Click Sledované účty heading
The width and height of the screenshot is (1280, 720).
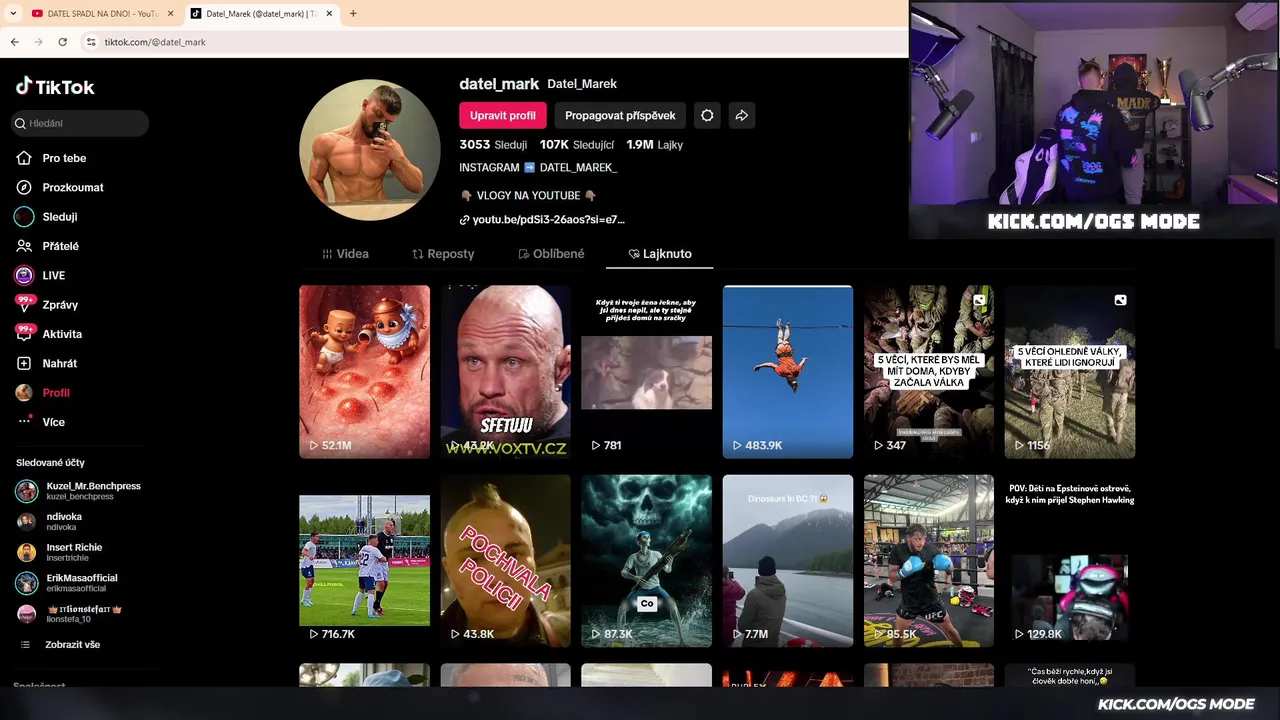pos(50,463)
